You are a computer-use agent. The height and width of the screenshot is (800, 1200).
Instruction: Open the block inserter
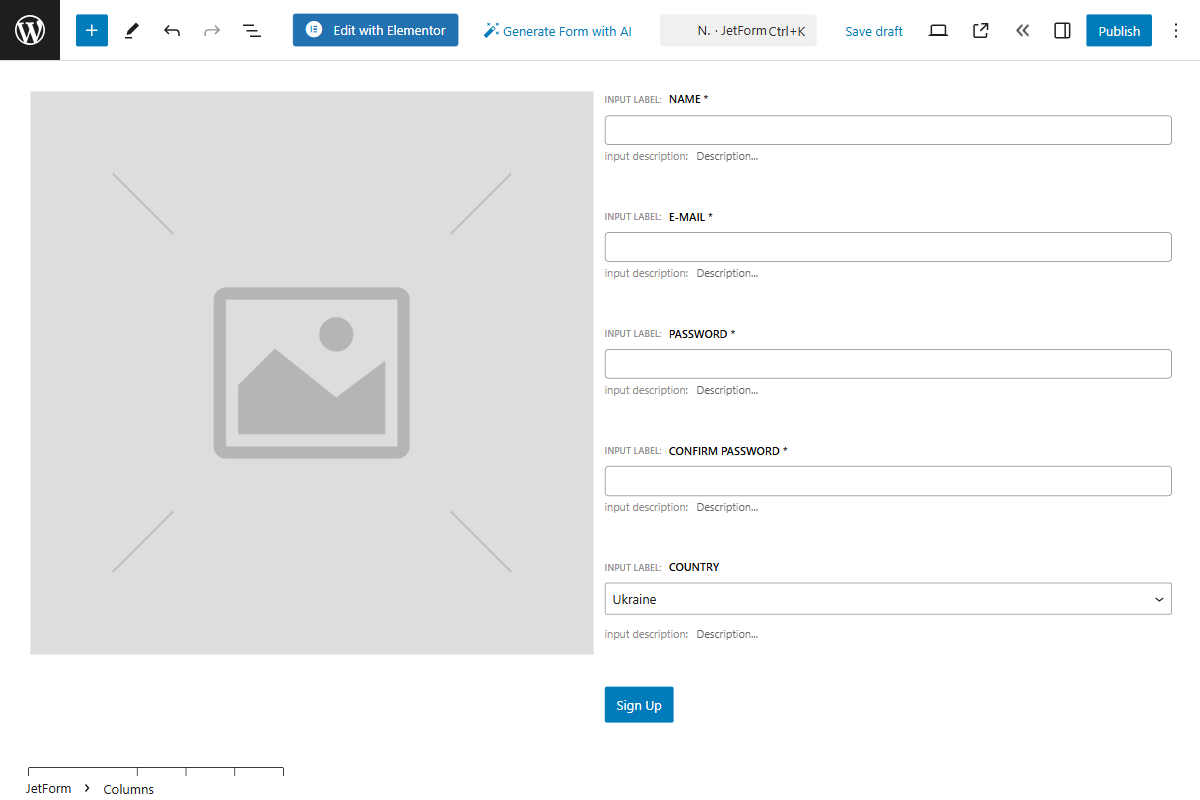91,30
